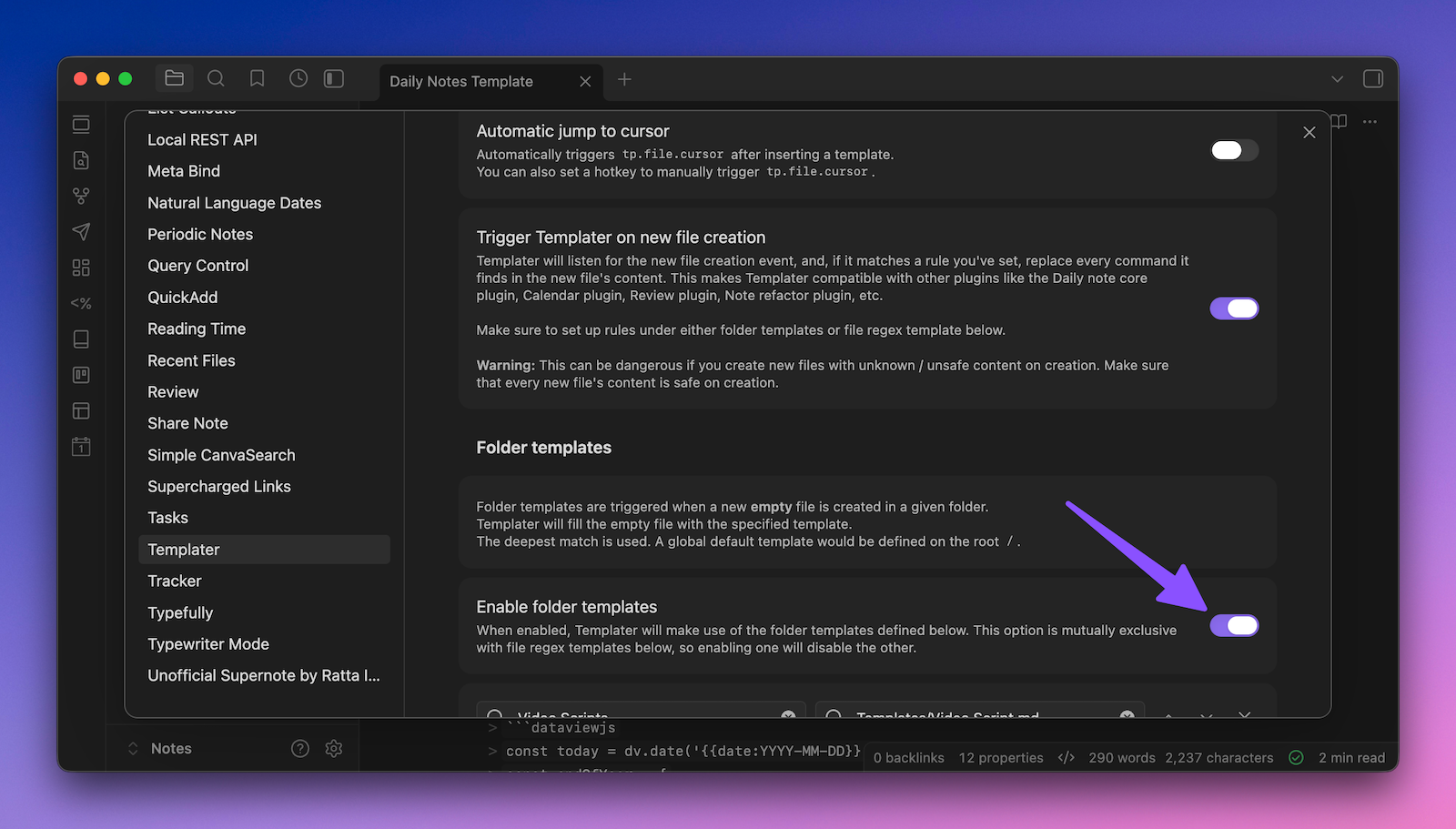
Task: Show bookmarks with the bookmark icon
Action: [258, 78]
